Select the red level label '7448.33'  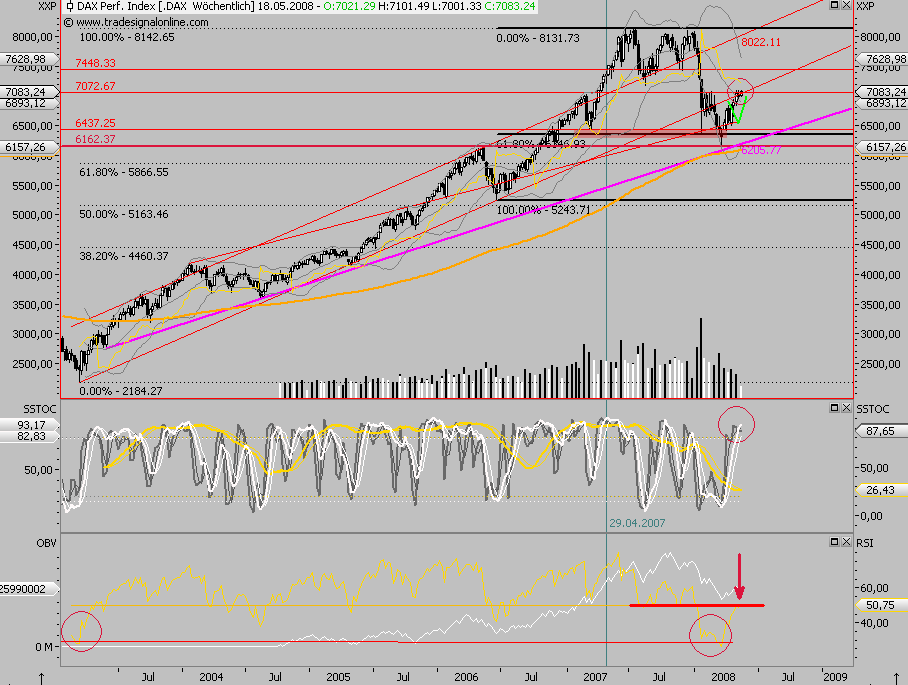click(96, 63)
